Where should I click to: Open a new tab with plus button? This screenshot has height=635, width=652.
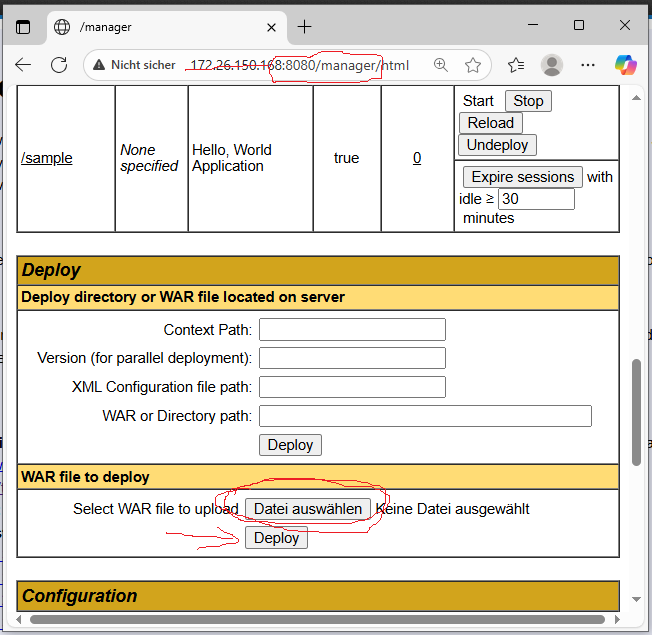305,27
